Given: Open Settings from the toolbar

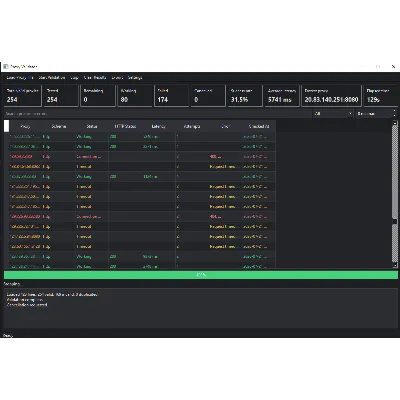Looking at the screenshot, I should [135, 78].
